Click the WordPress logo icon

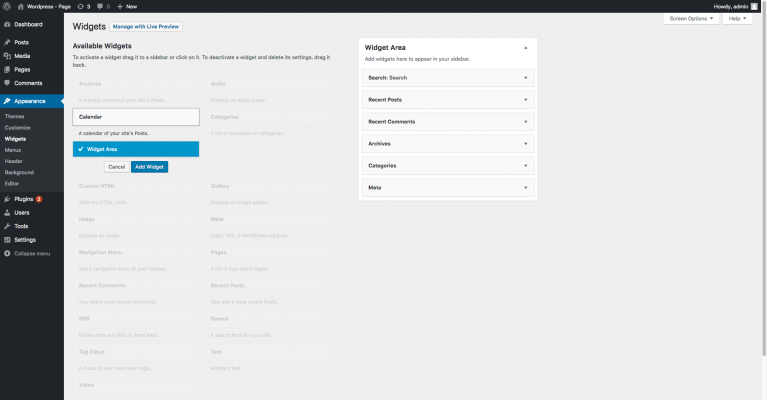[x=7, y=6]
